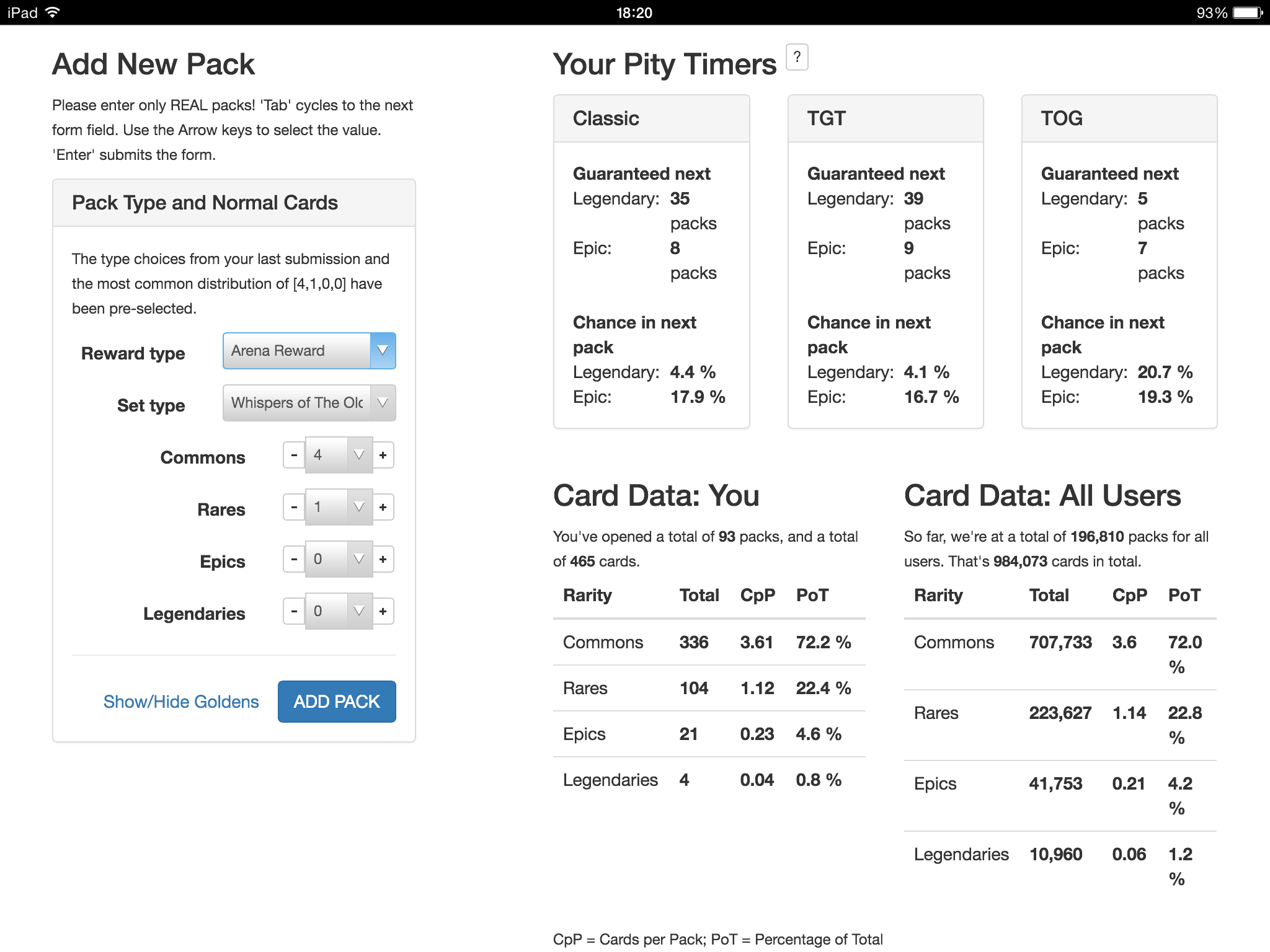Click the Rares total 104 cell

(694, 688)
